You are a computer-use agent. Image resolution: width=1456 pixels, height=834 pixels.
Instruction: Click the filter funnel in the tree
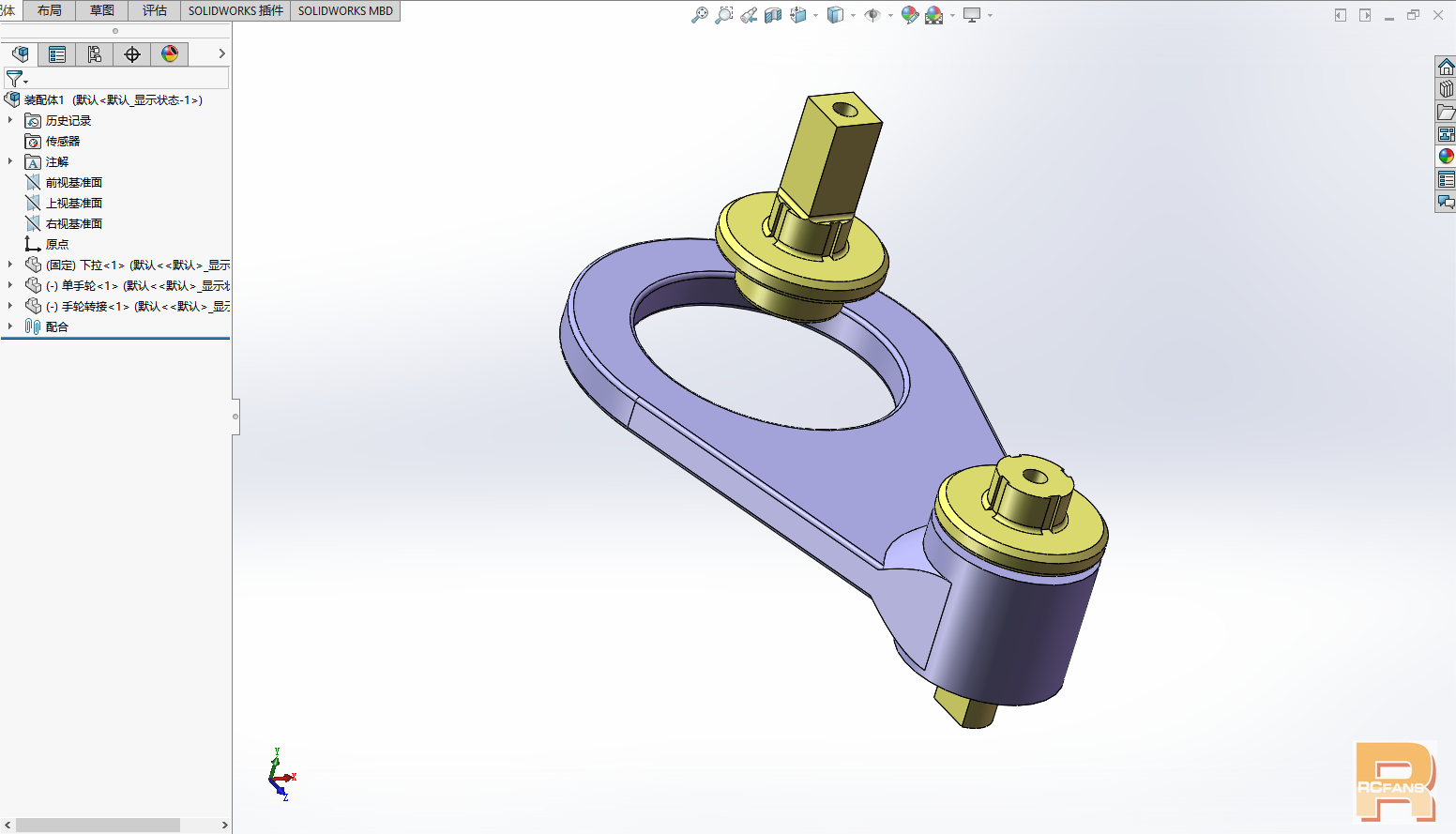(15, 79)
